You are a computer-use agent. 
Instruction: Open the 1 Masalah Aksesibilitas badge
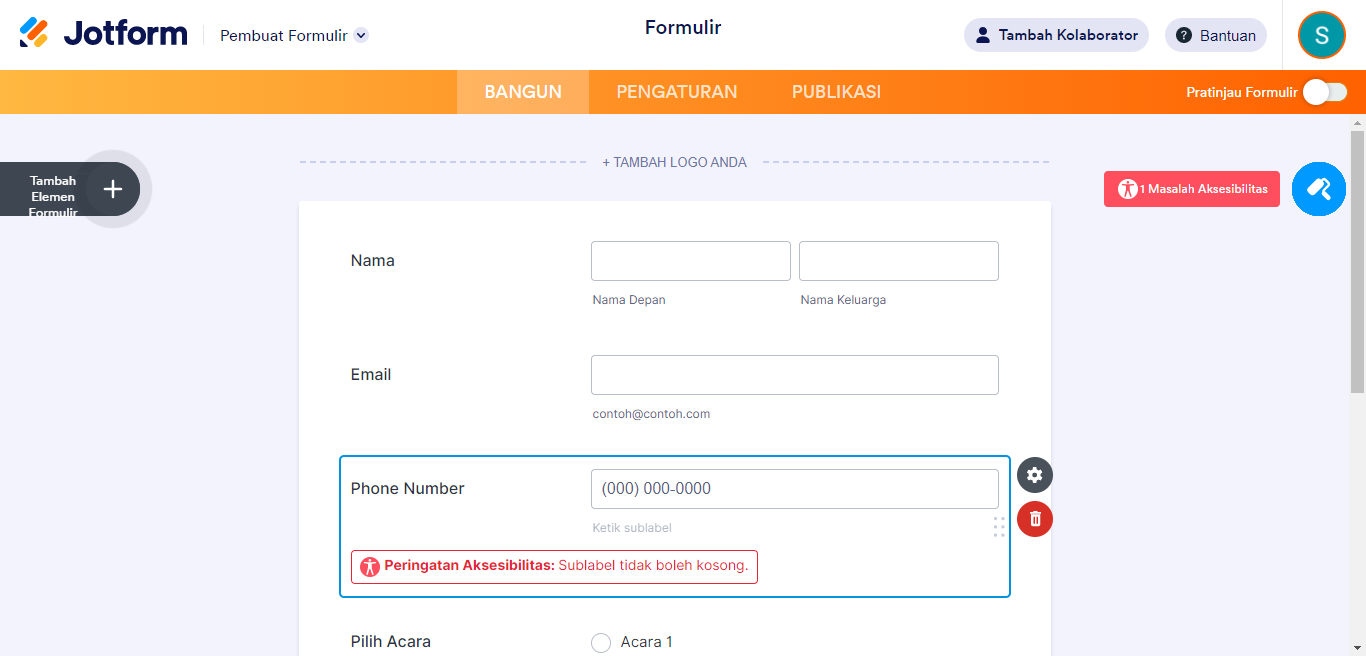click(x=1192, y=189)
